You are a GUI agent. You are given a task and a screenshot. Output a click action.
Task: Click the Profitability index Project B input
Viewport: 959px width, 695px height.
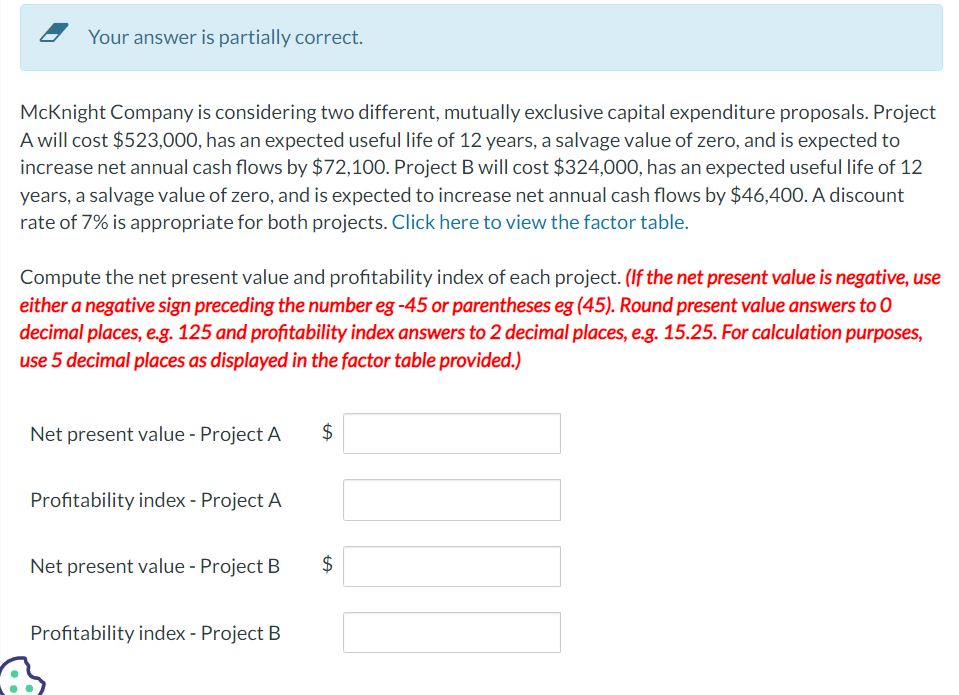(451, 631)
